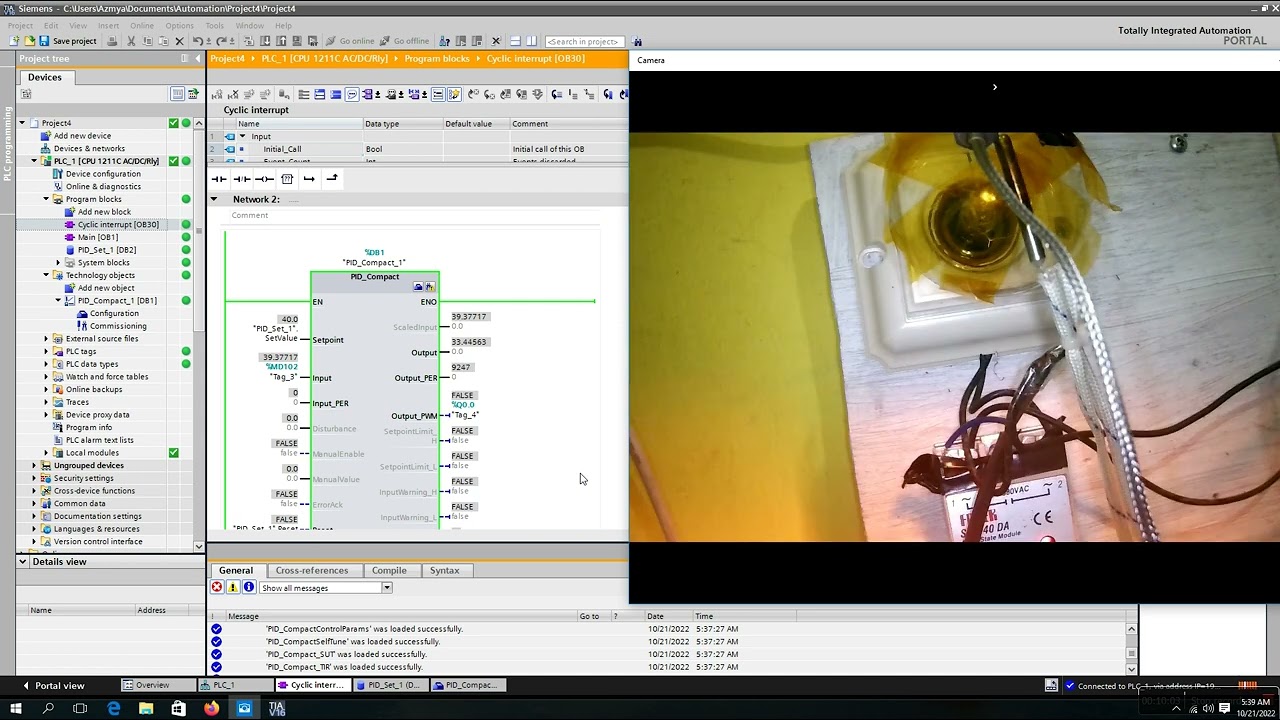Open the PID_Compact editor in bottom bar
This screenshot has height=720, width=1280.
click(x=470, y=685)
